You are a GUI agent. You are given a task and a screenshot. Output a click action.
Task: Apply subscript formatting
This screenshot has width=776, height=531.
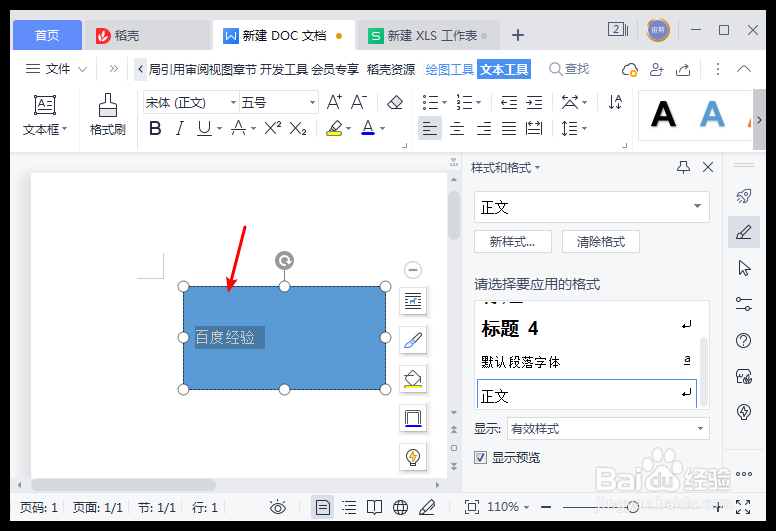tap(298, 129)
